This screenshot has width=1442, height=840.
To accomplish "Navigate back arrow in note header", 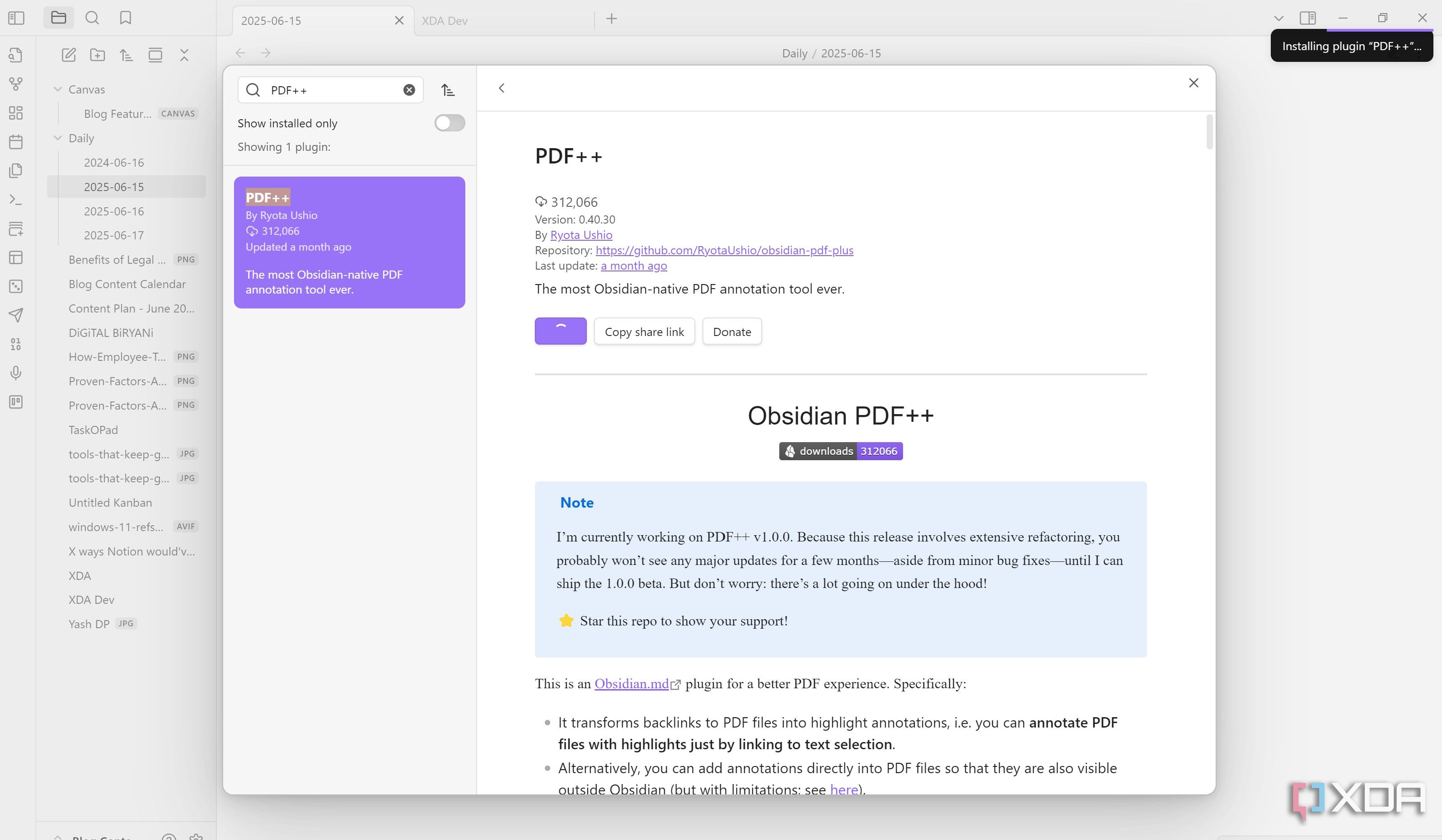I will [x=240, y=53].
